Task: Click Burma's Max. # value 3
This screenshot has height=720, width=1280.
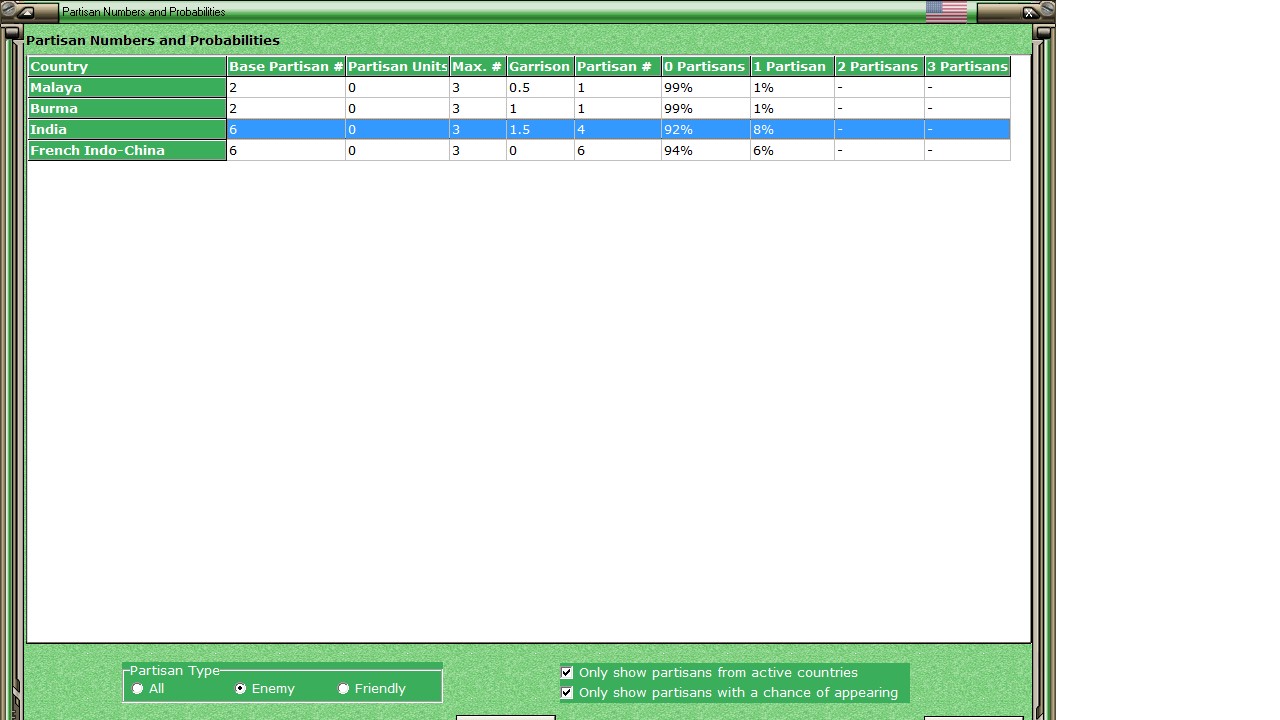Action: 477,108
